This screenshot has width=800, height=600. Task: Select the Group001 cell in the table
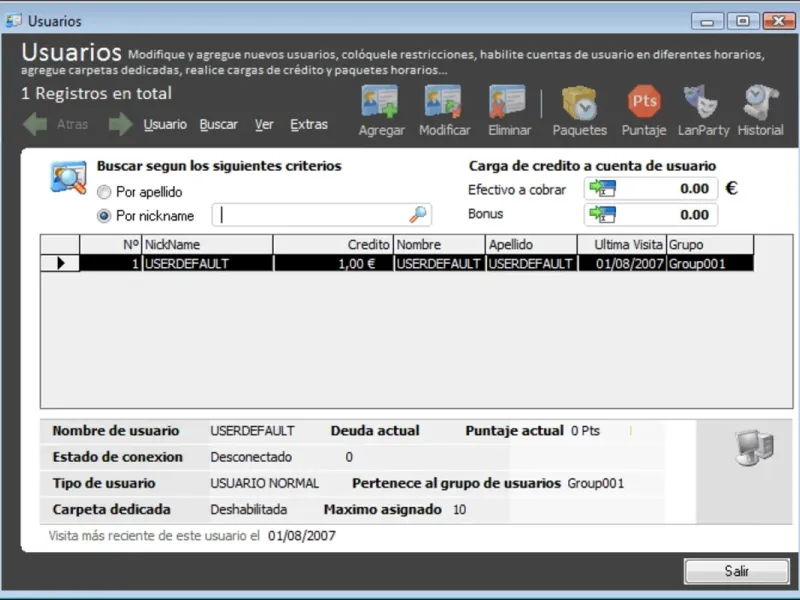pos(710,263)
